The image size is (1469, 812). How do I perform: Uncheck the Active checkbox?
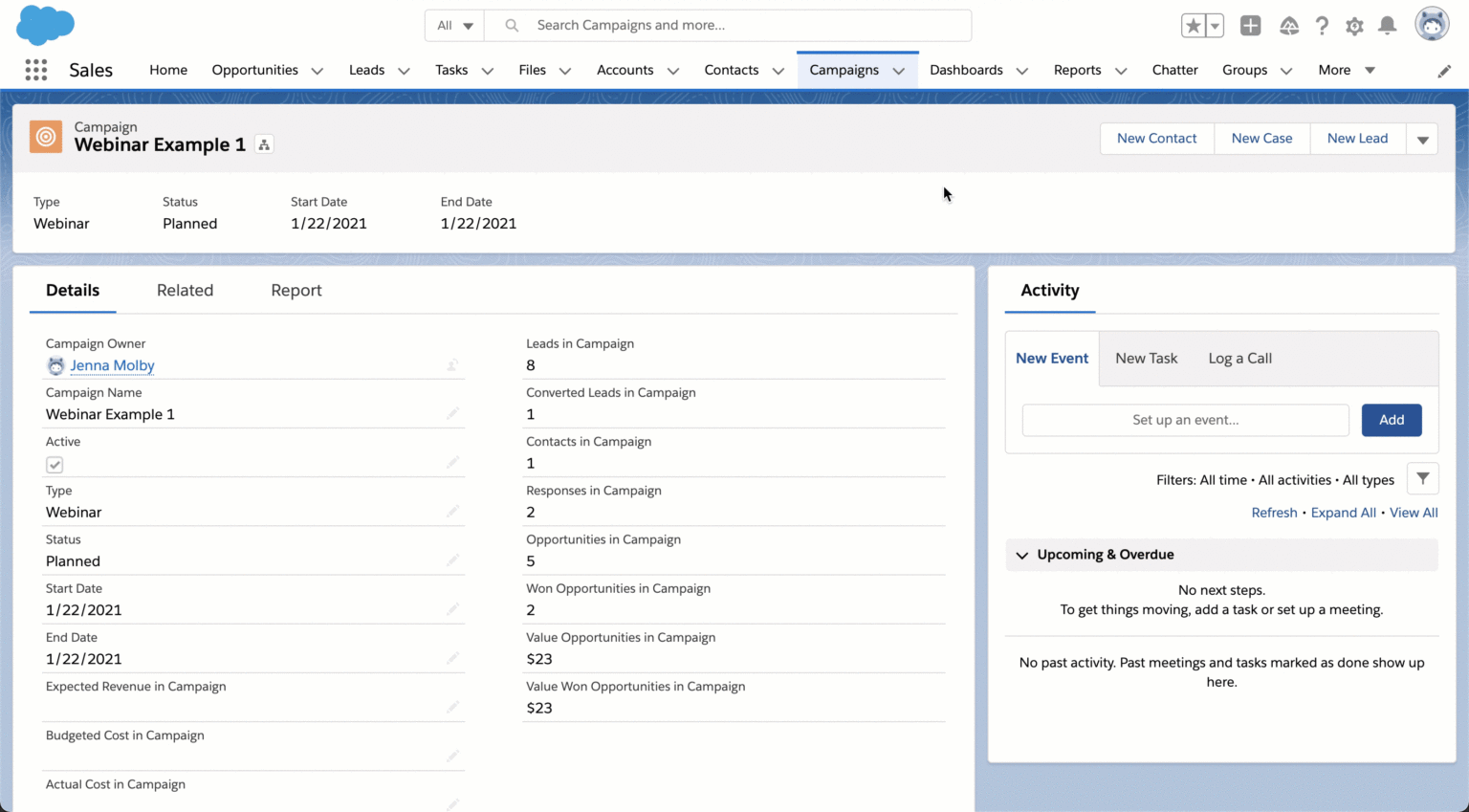tap(55, 464)
